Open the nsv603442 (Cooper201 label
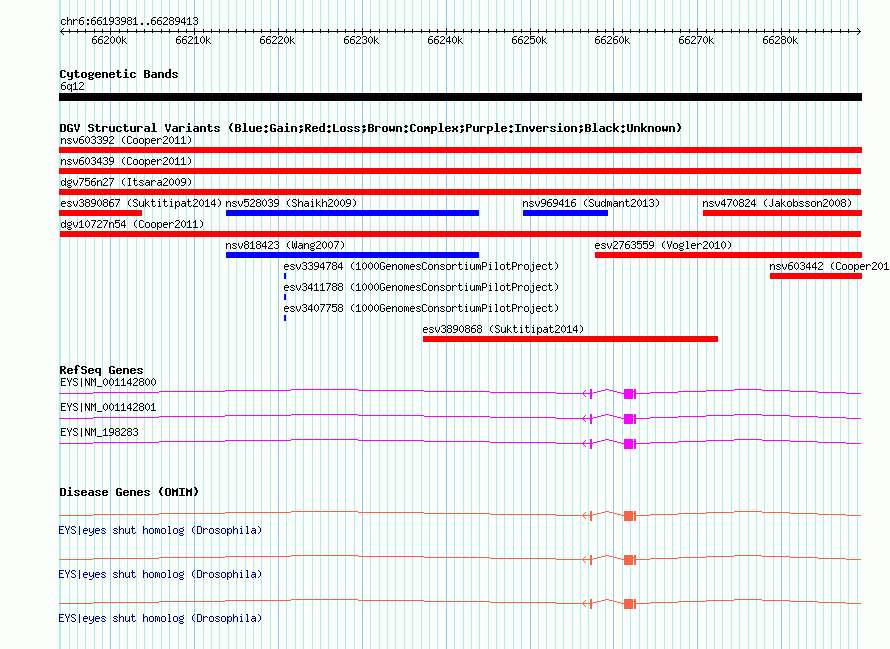 [x=829, y=266]
